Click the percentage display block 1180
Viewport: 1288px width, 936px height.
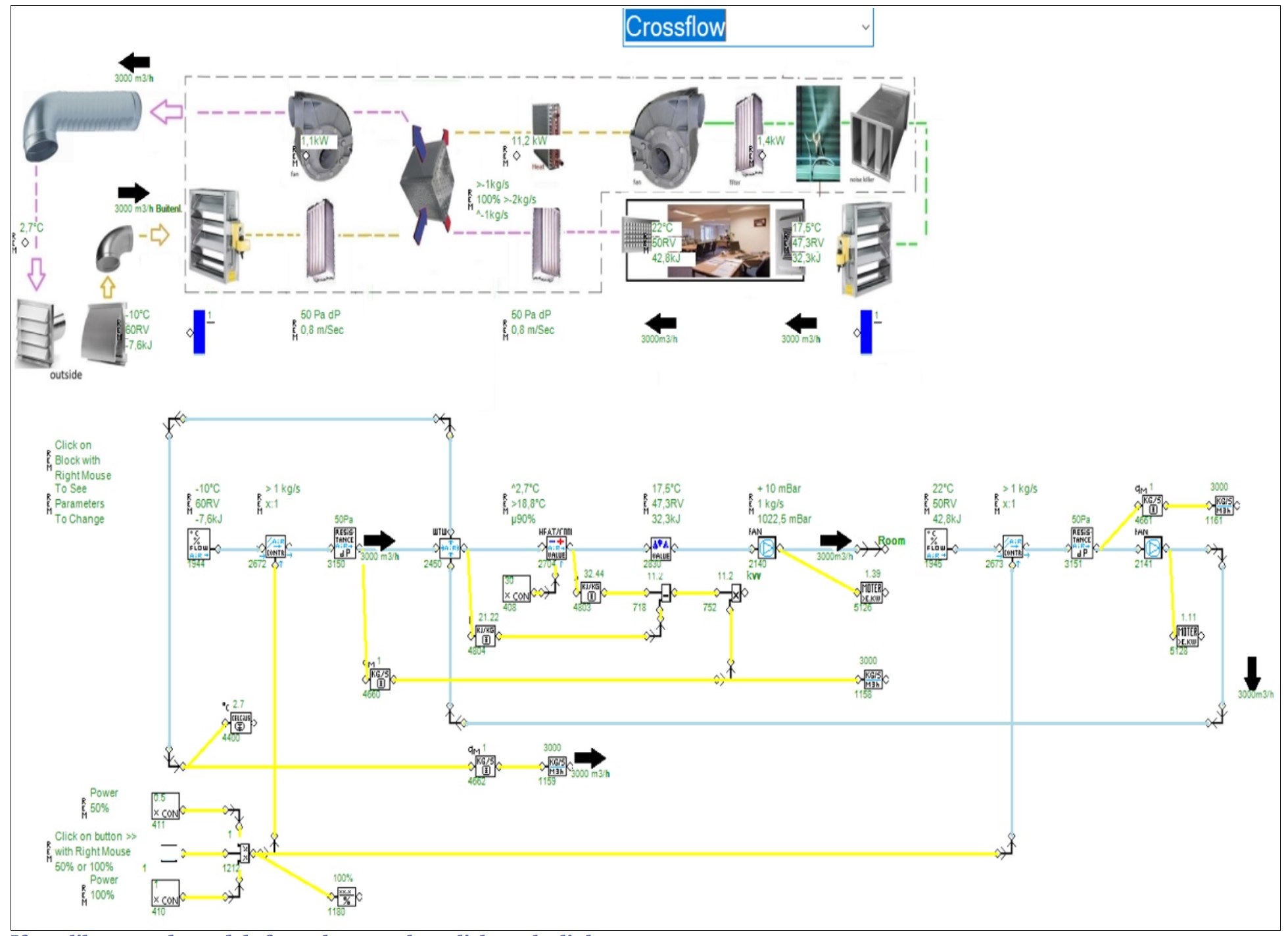tap(346, 897)
